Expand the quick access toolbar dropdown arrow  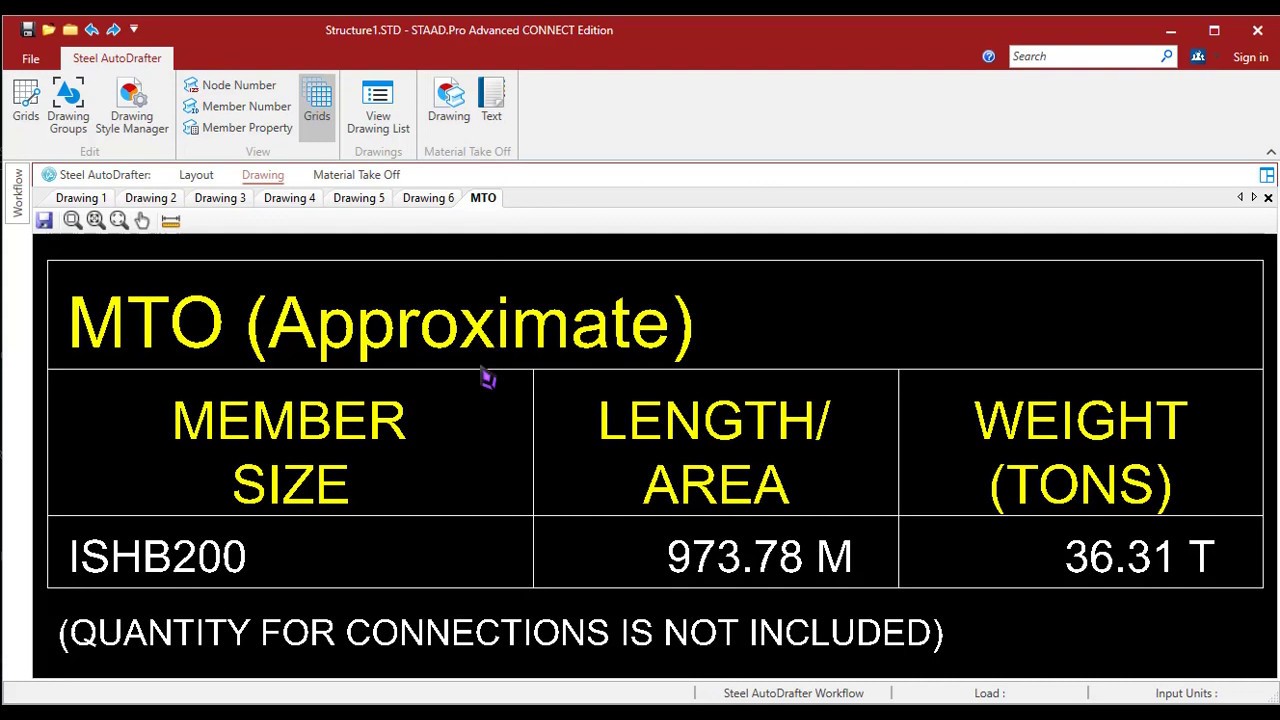(x=134, y=30)
